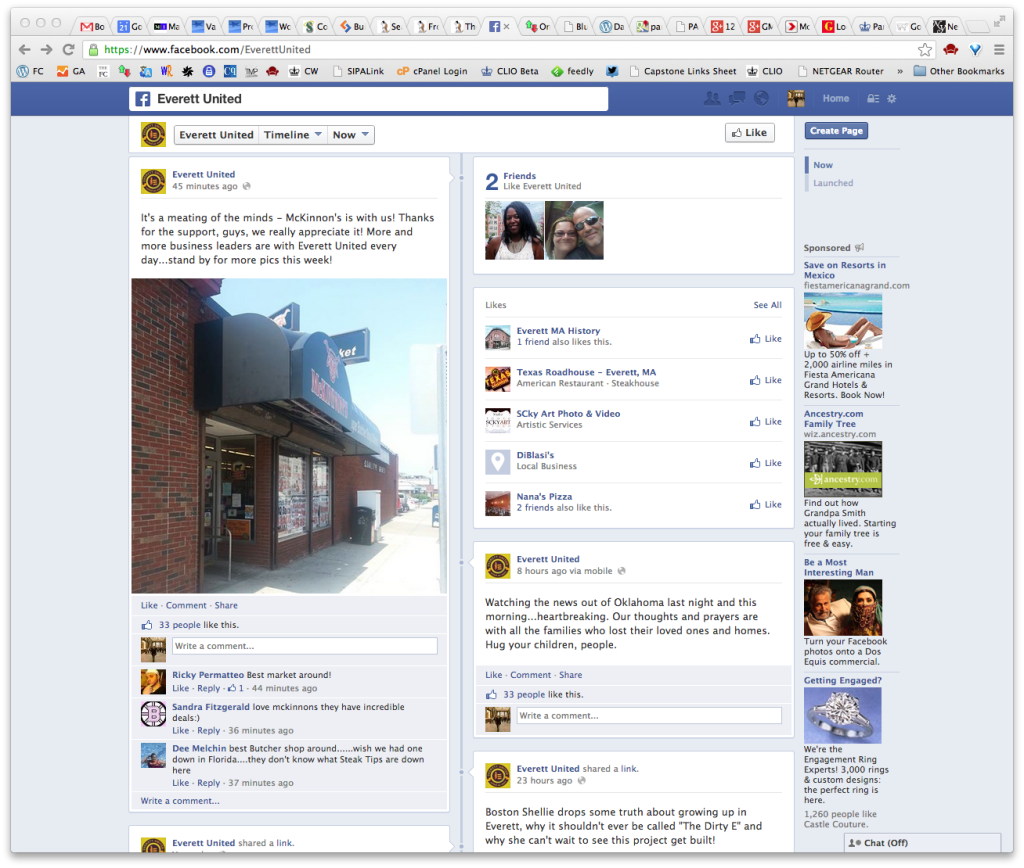Image resolution: width=1024 pixels, height=868 pixels.
Task: Reload the Facebook page
Action: (69, 50)
